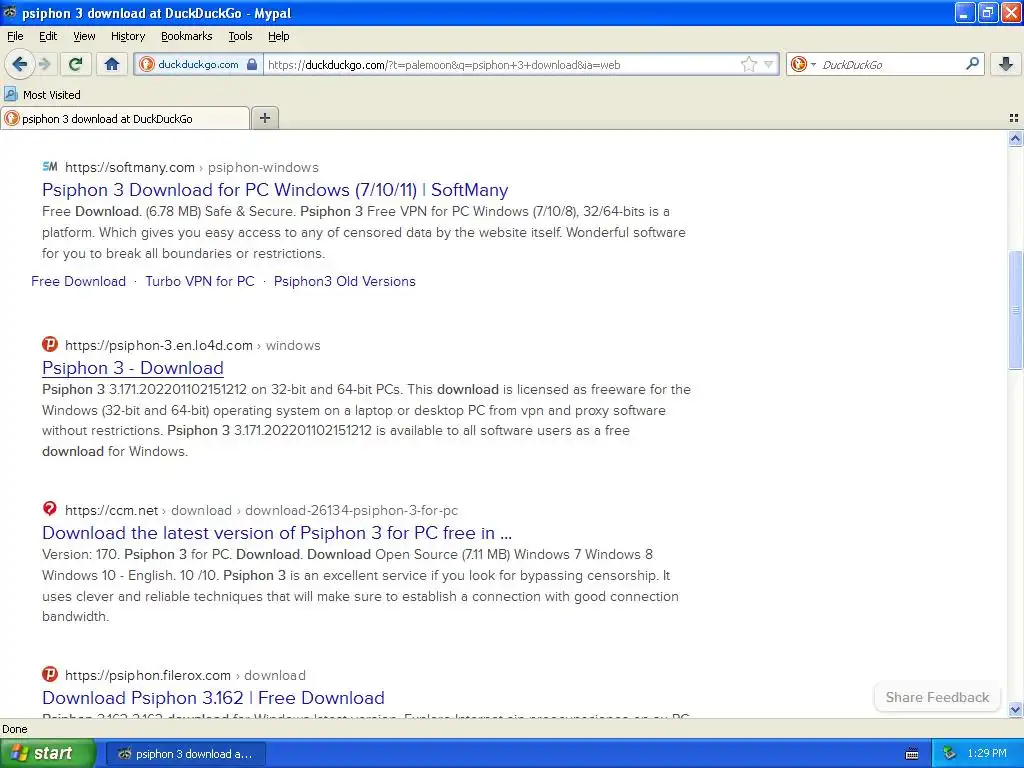Screen dimensions: 1024x768
Task: Select the Mypal taskbar window button
Action: click(185, 754)
